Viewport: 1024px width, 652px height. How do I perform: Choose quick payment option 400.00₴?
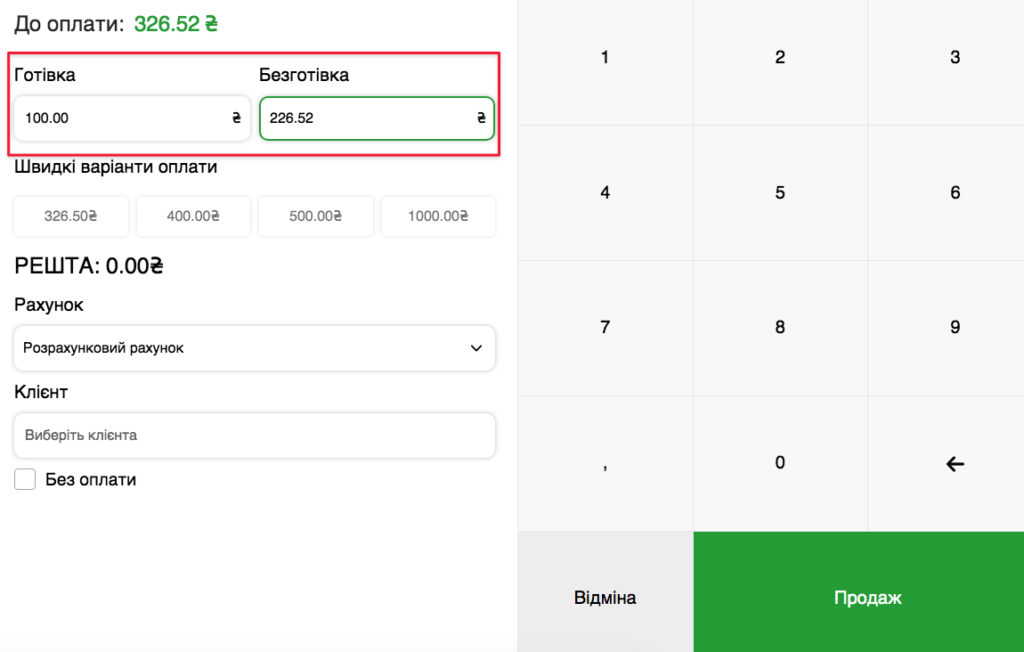193,216
